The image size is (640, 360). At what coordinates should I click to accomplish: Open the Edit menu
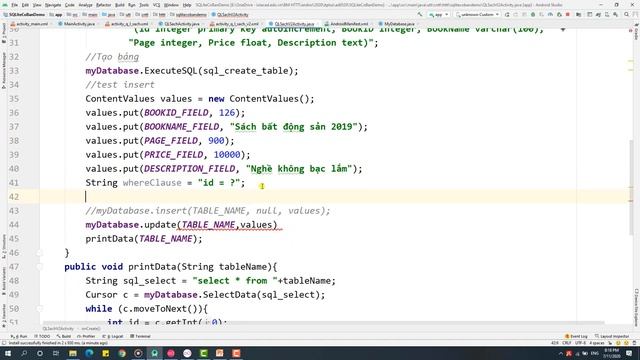[25, 5]
